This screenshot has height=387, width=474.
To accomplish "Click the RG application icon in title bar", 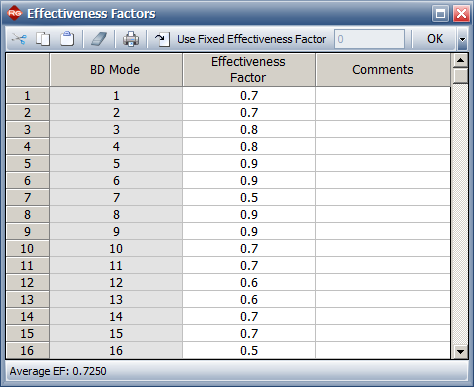I will coord(15,13).
